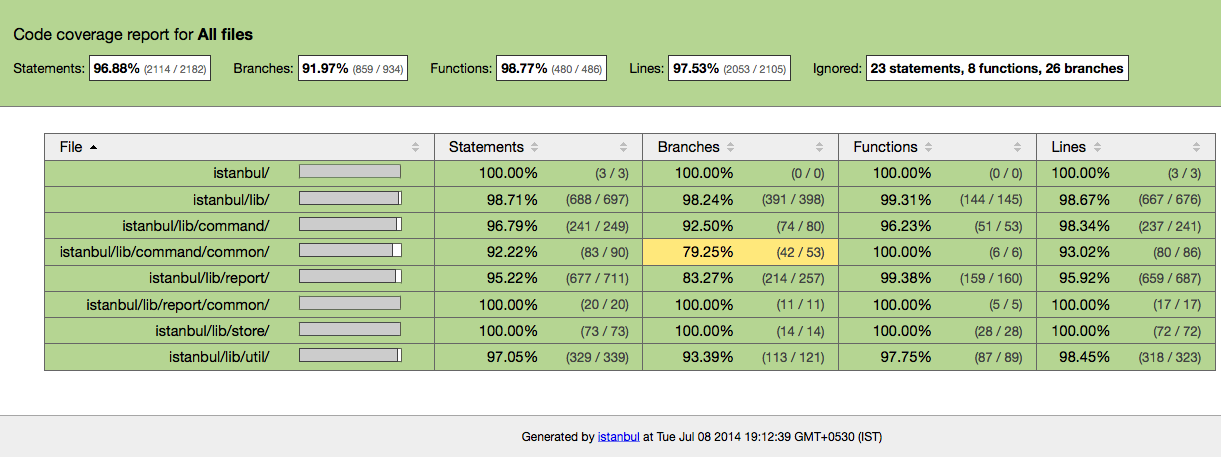The width and height of the screenshot is (1221, 461).
Task: Click the coverage bar for istanbul/lib/report/common/
Action: pos(350,303)
